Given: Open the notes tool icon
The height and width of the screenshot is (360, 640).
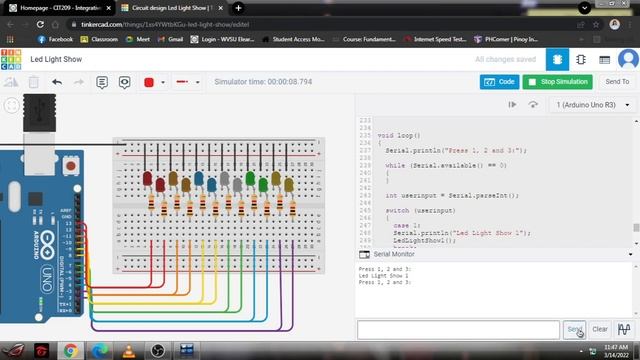Looking at the screenshot, I should pyautogui.click(x=102, y=82).
